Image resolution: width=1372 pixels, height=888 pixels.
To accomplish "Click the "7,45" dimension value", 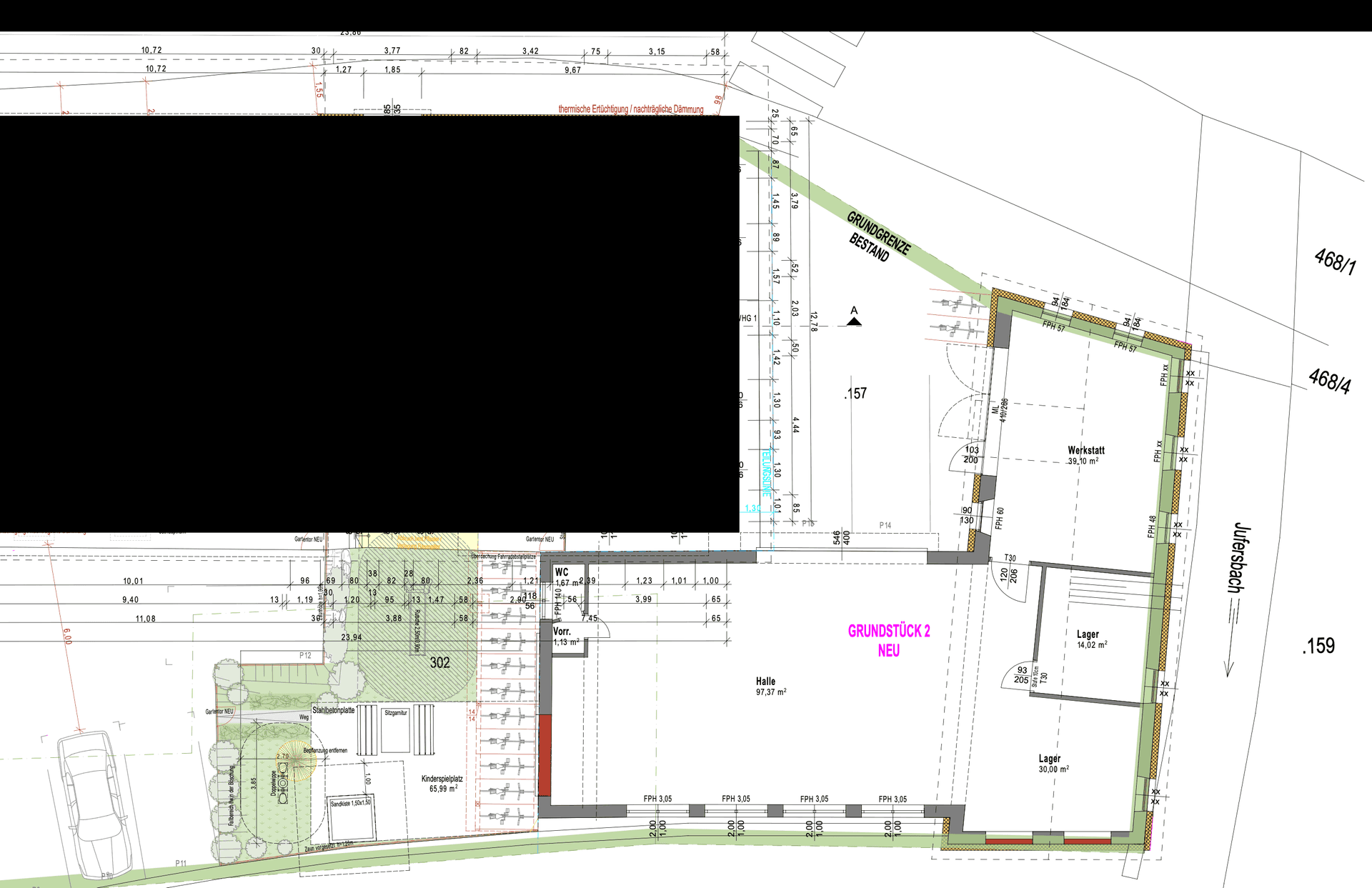I will coord(590,618).
